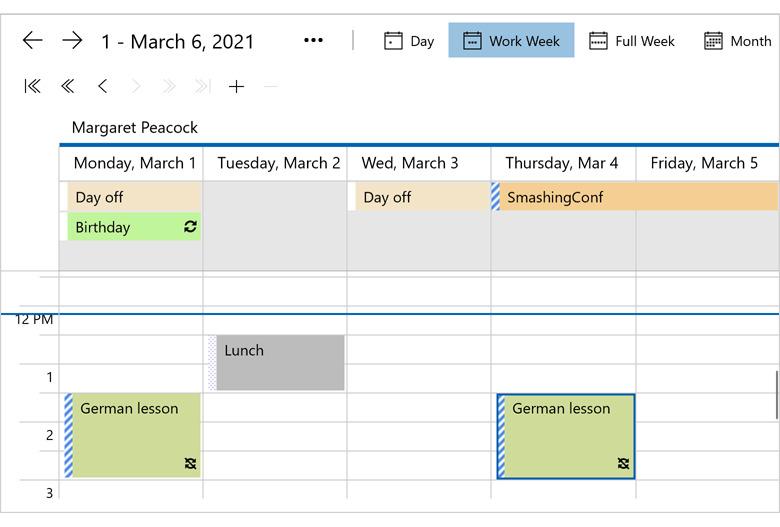Viewport: 780px width, 527px height.
Task: Click the Thursday, Mar 4 date header
Action: pyautogui.click(x=562, y=163)
